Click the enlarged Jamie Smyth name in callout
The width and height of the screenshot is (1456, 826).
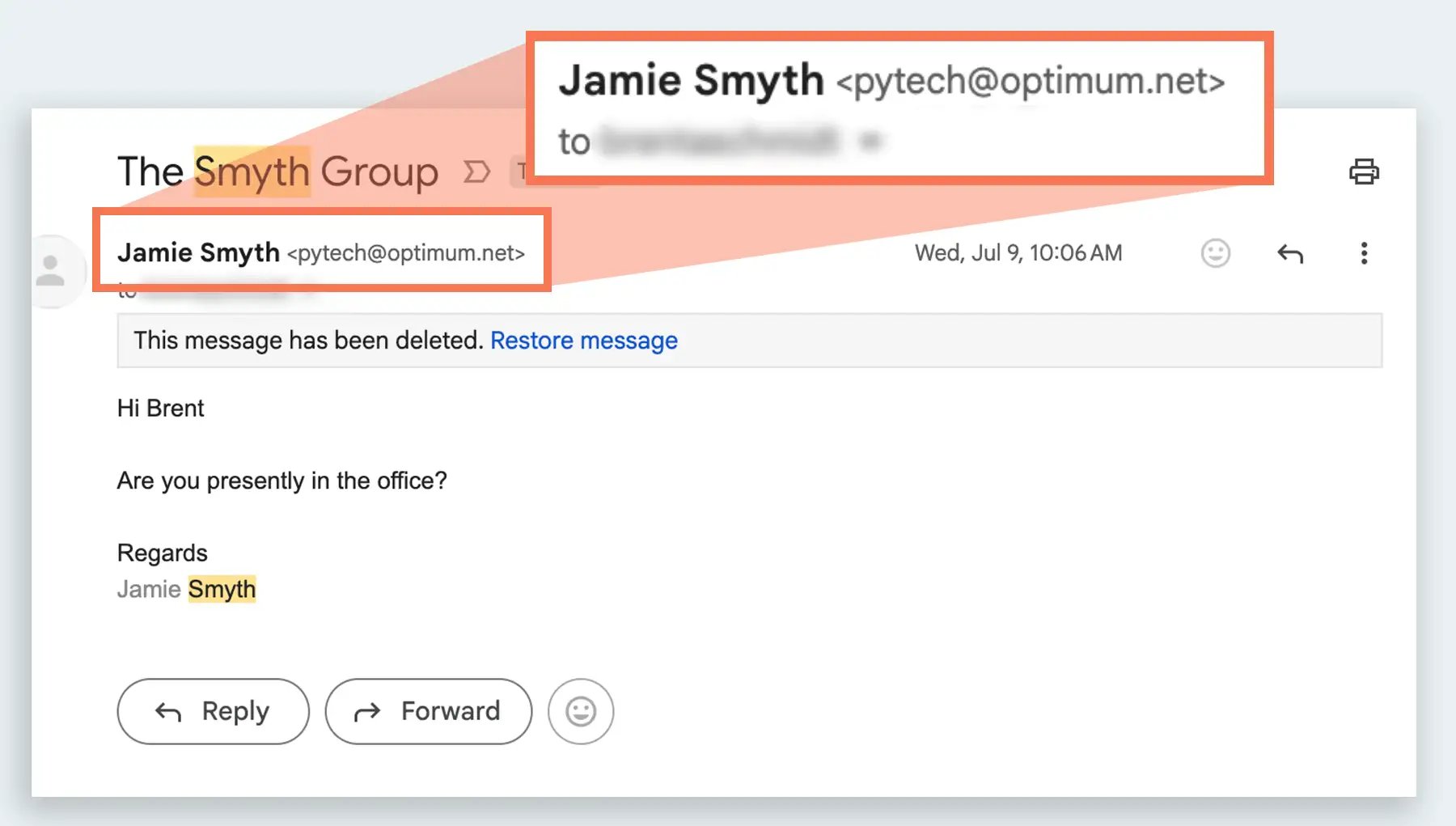coord(691,81)
